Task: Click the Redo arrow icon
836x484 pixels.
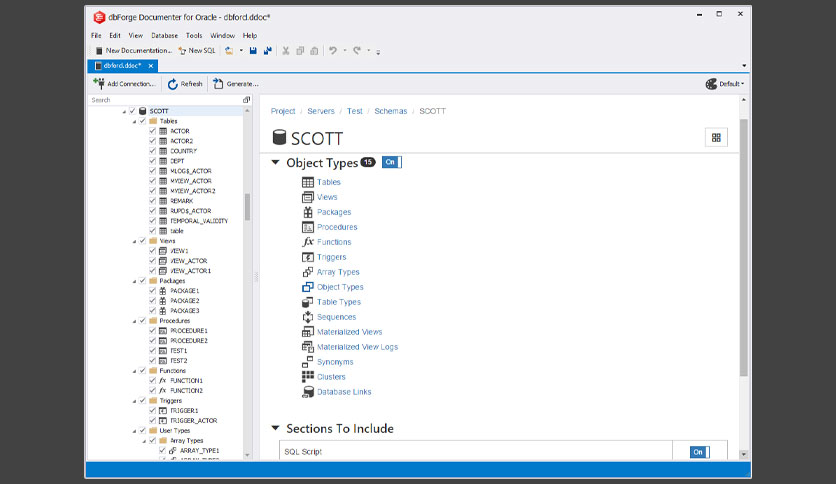Action: click(x=357, y=51)
